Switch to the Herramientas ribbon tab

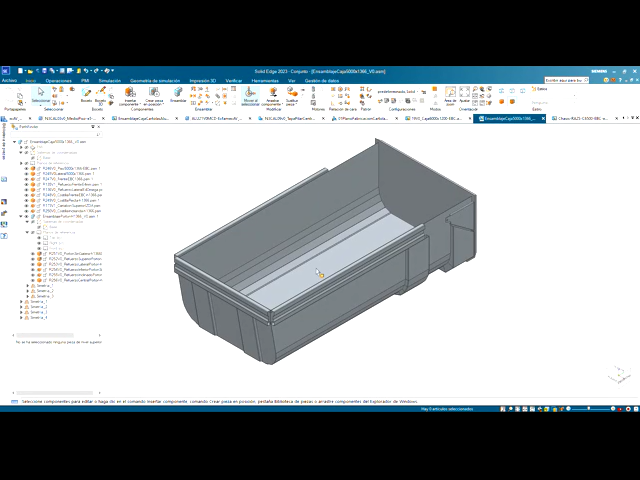tap(265, 80)
